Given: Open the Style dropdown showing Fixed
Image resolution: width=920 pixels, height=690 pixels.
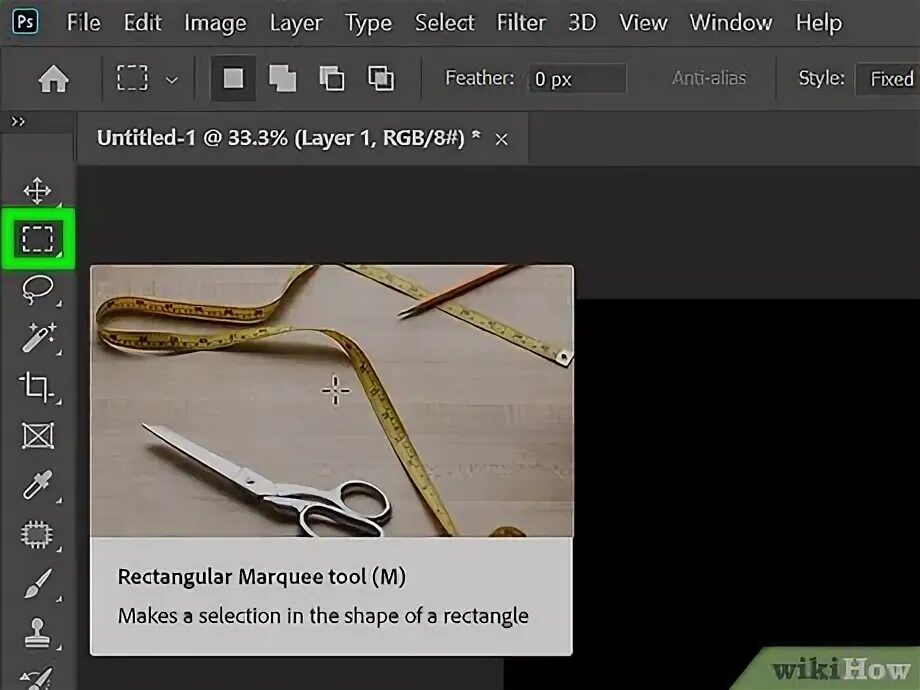Looking at the screenshot, I should pyautogui.click(x=887, y=79).
